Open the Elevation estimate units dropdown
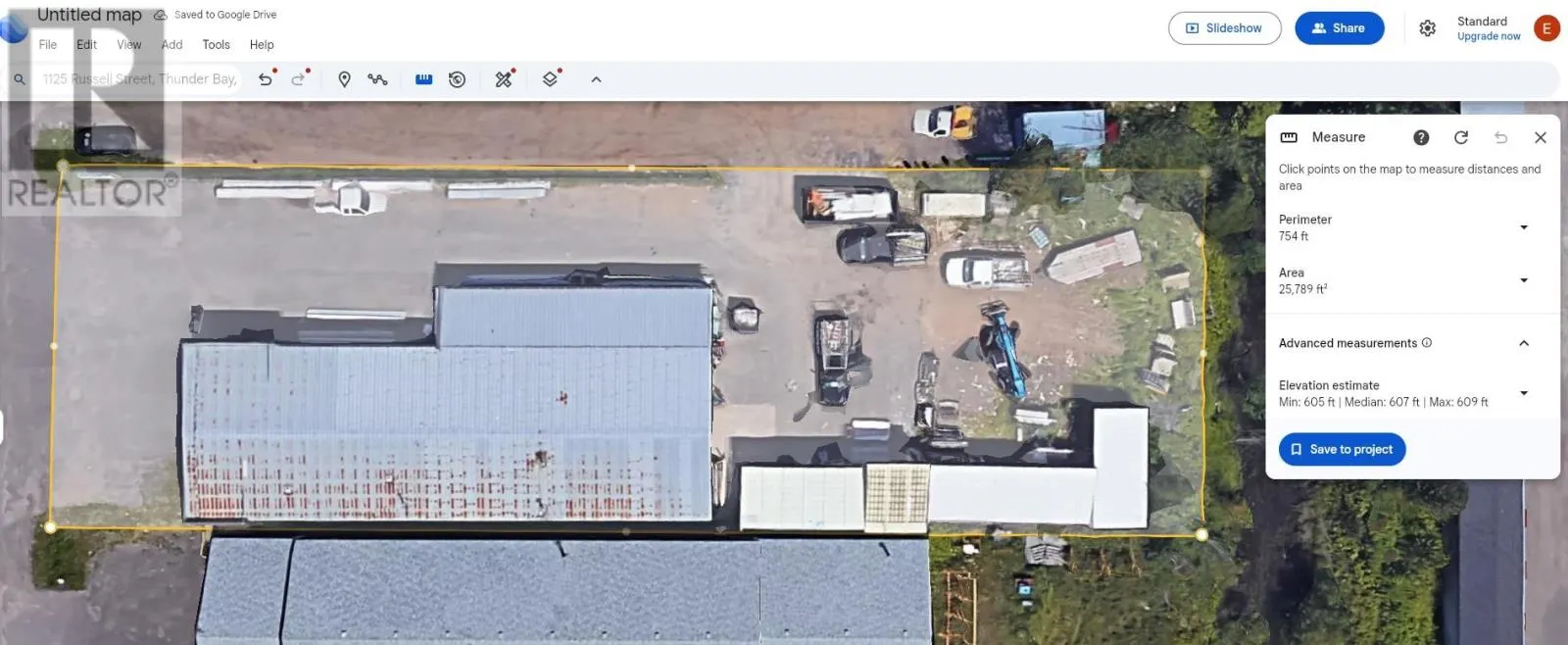1568x645 pixels. [x=1523, y=393]
